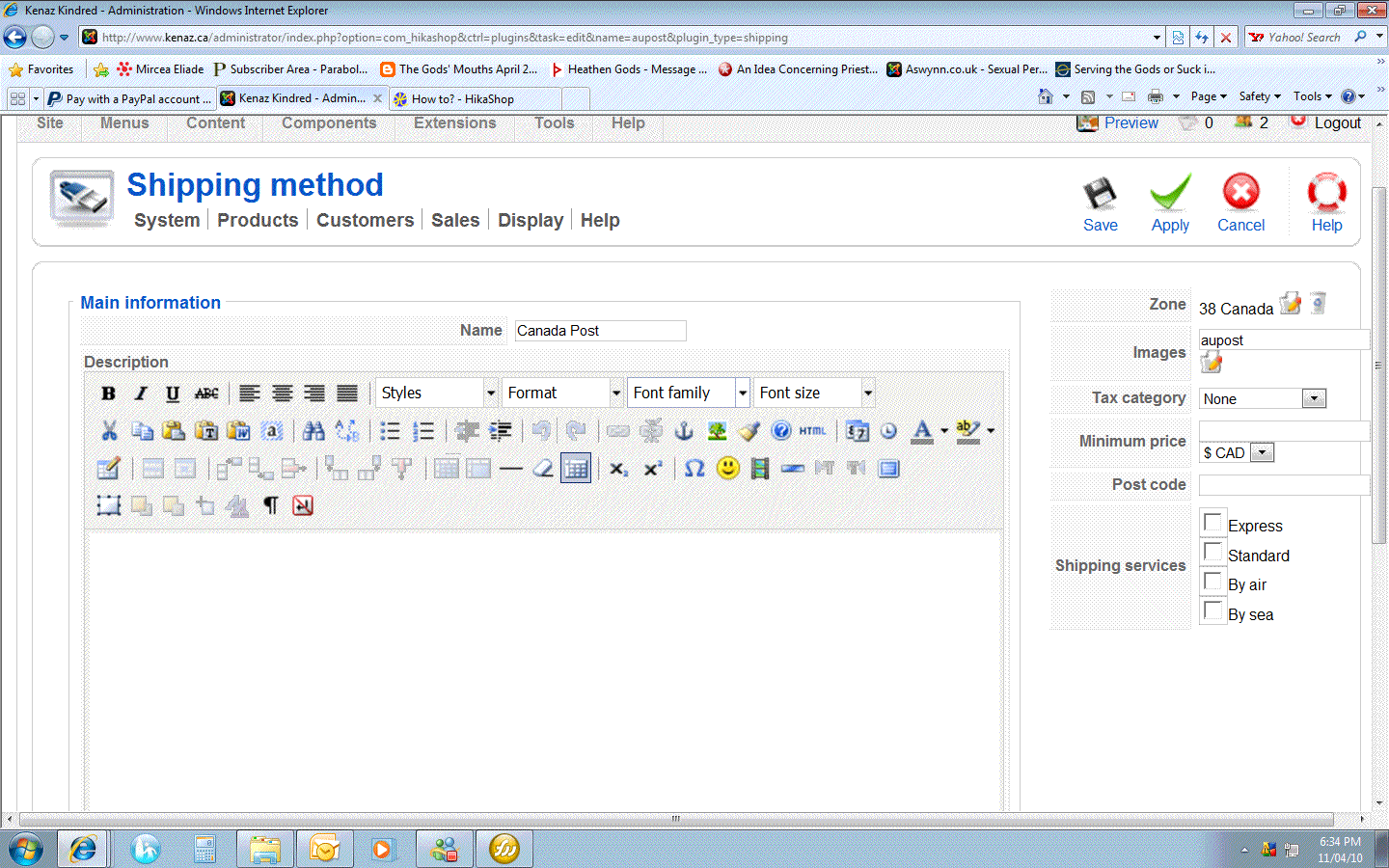The height and width of the screenshot is (868, 1389).
Task: Show visual control characters with the pilcrow icon
Action: pos(271,506)
